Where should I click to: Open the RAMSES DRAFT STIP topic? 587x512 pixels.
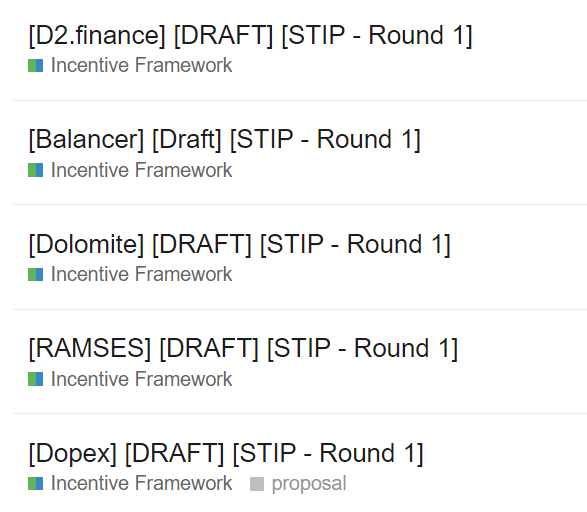tap(243, 348)
